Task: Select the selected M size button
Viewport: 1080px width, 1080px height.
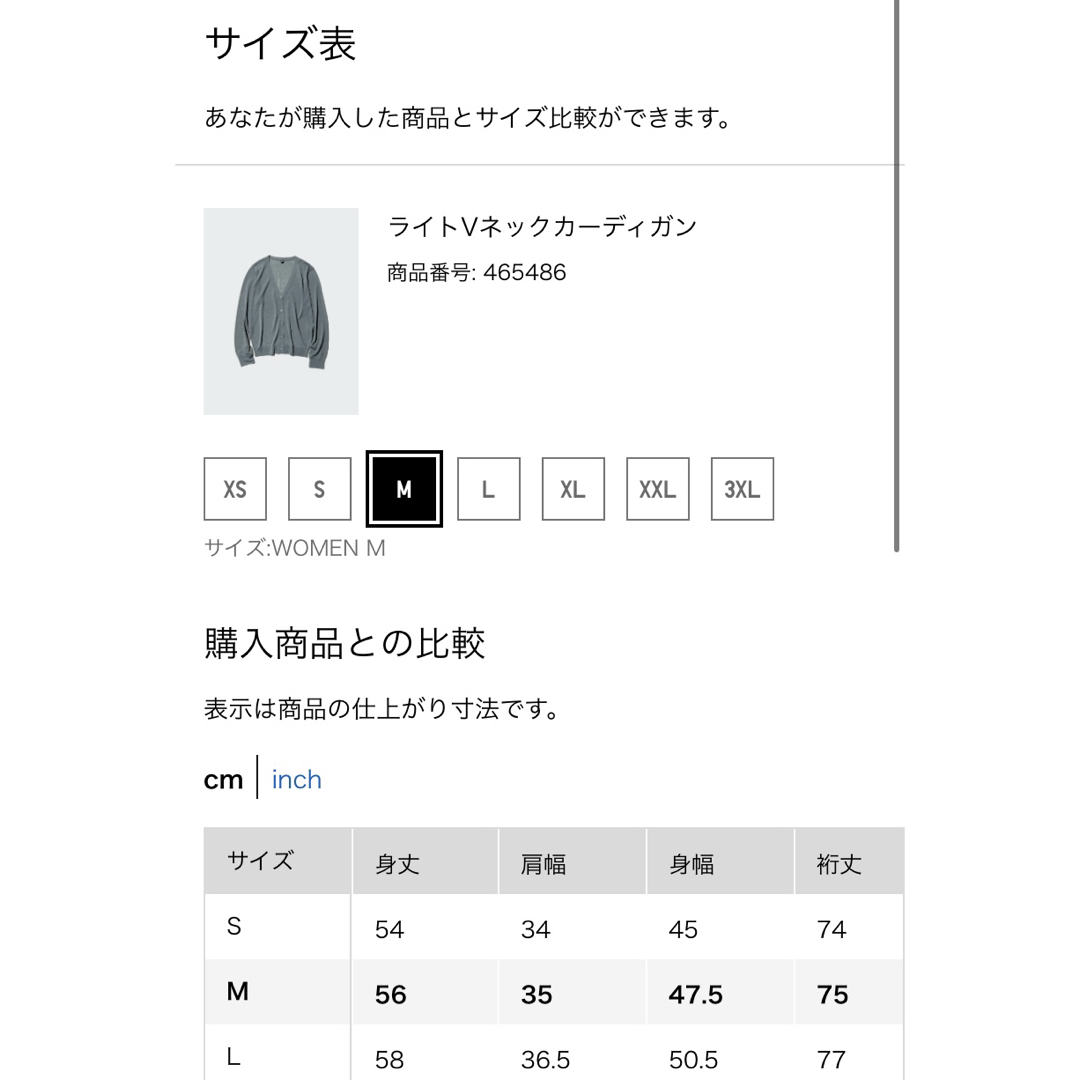Action: (404, 489)
